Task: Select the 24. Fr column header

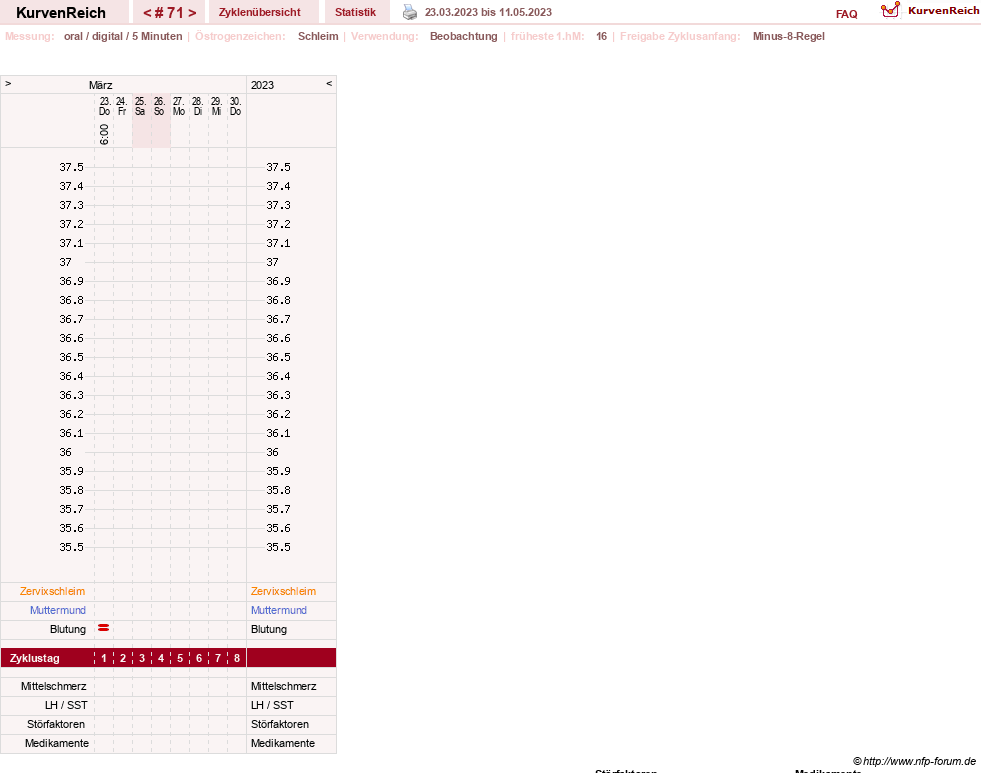Action: pyautogui.click(x=122, y=106)
